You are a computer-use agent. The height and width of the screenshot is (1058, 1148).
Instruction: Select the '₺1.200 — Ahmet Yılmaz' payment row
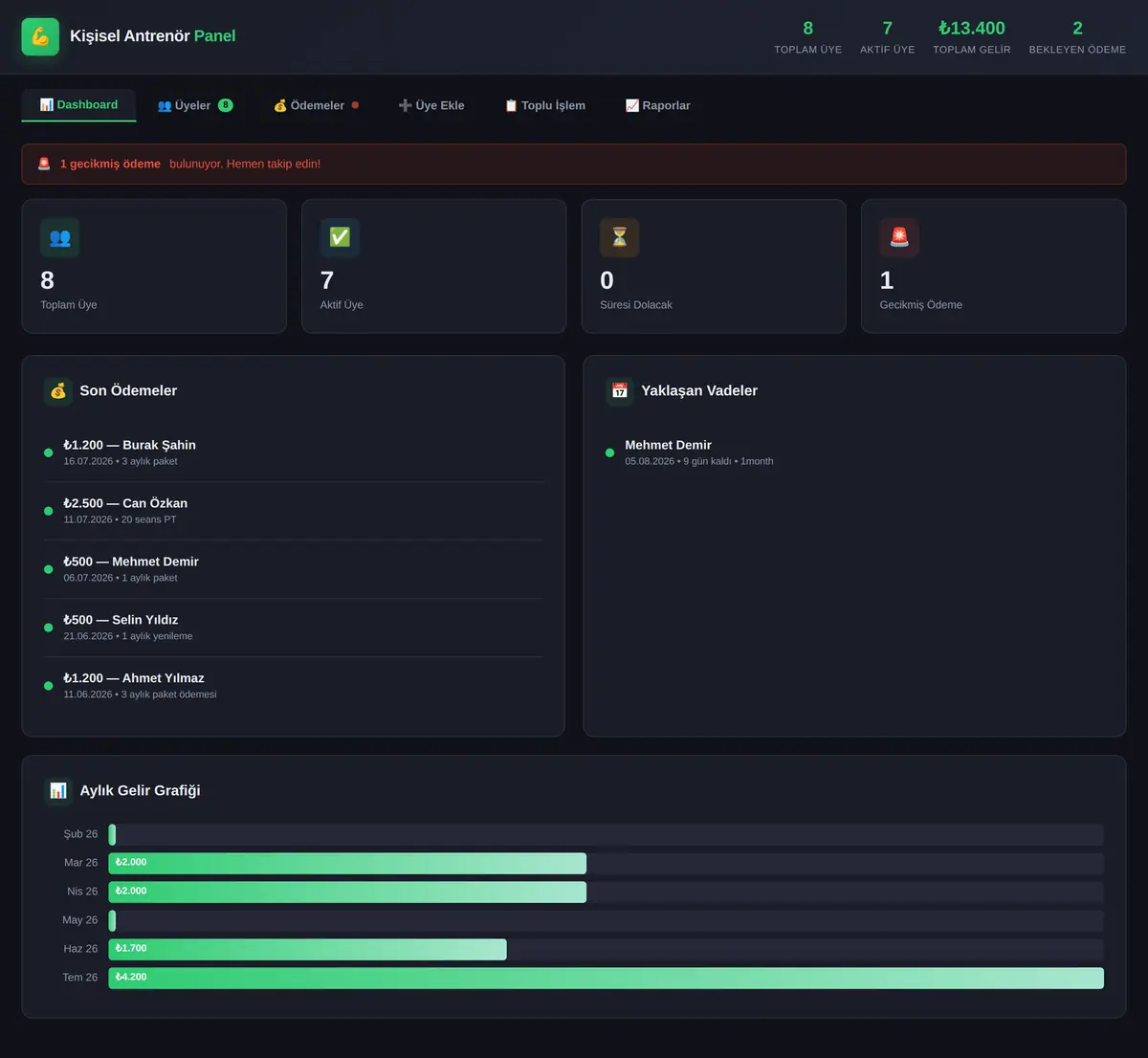pos(294,686)
